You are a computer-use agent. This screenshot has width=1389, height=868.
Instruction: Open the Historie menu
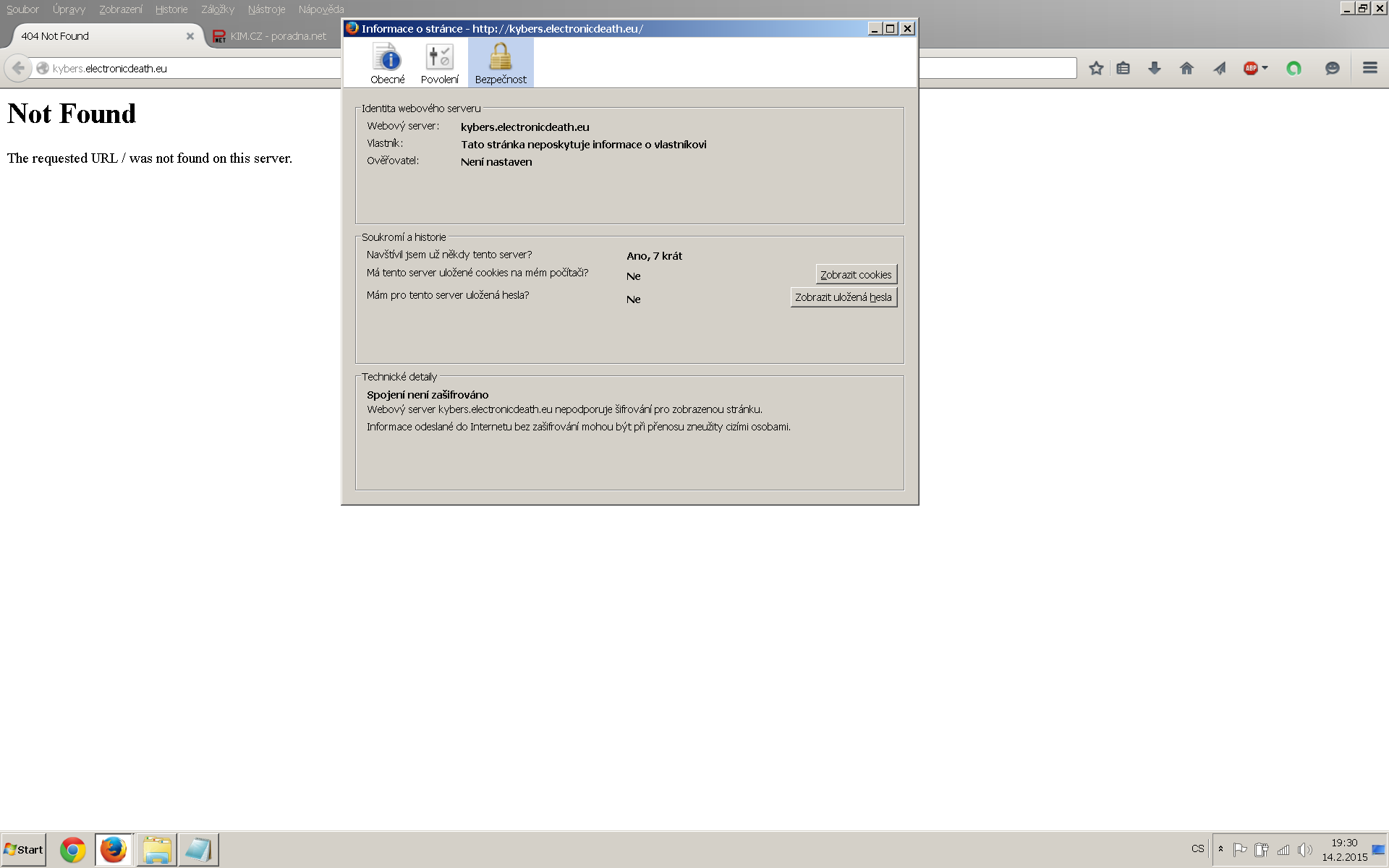171,9
